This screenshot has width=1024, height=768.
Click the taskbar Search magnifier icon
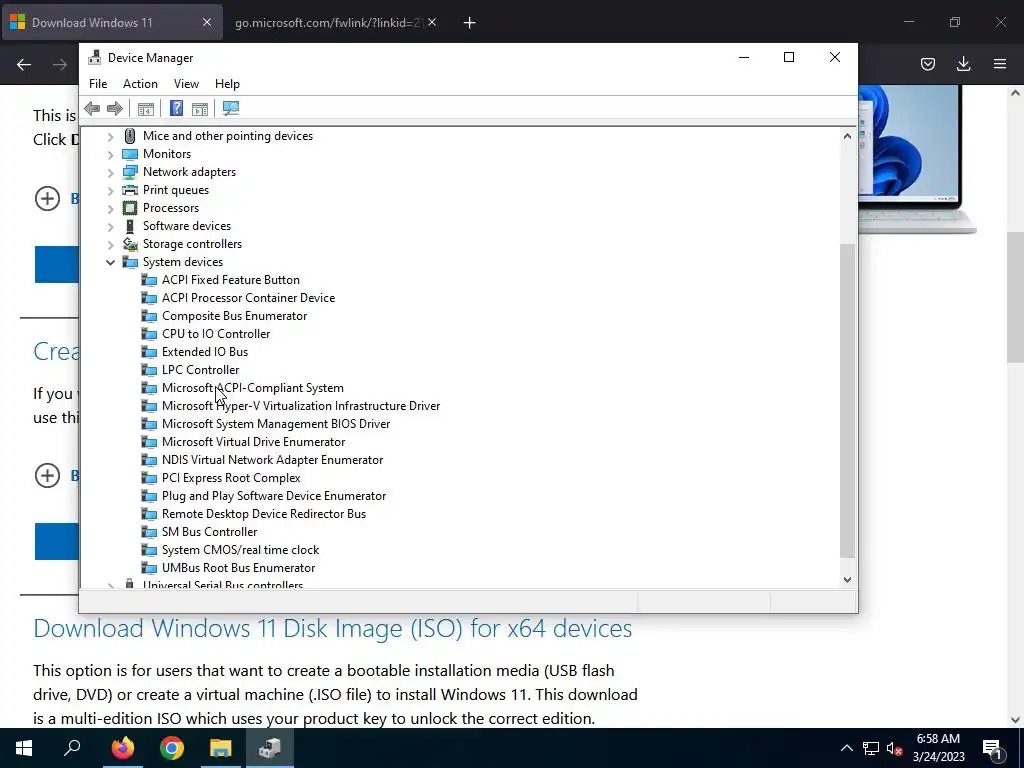(x=72, y=748)
